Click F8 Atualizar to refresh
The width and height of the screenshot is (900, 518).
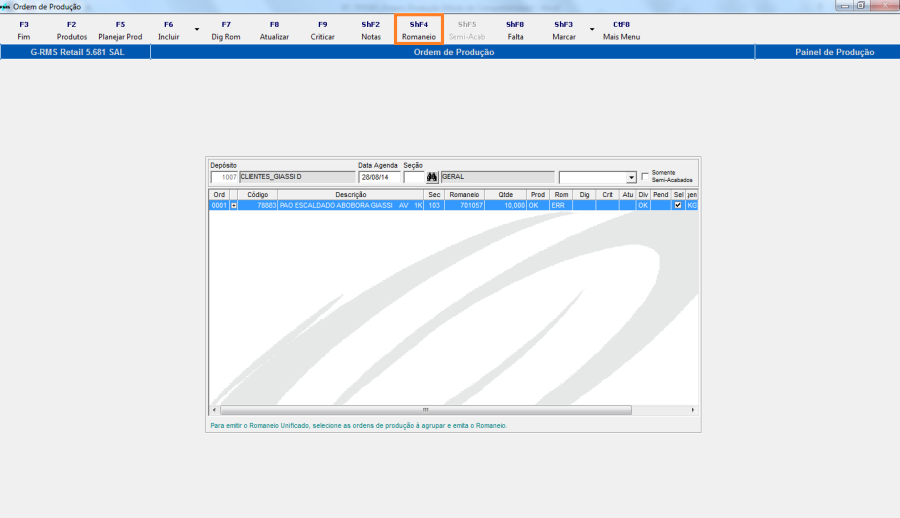[274, 30]
